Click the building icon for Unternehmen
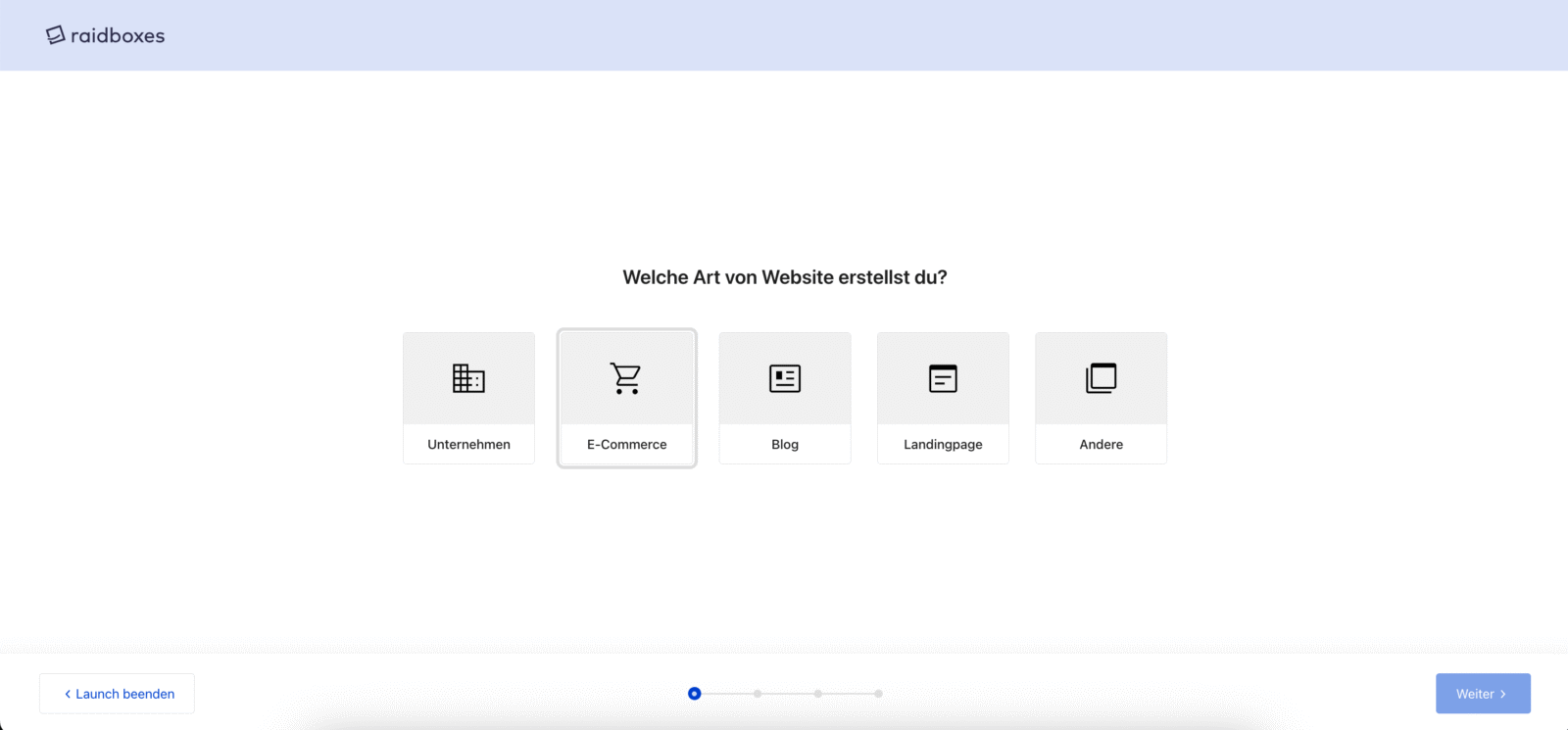Viewport: 1568px width, 730px height. click(x=468, y=378)
